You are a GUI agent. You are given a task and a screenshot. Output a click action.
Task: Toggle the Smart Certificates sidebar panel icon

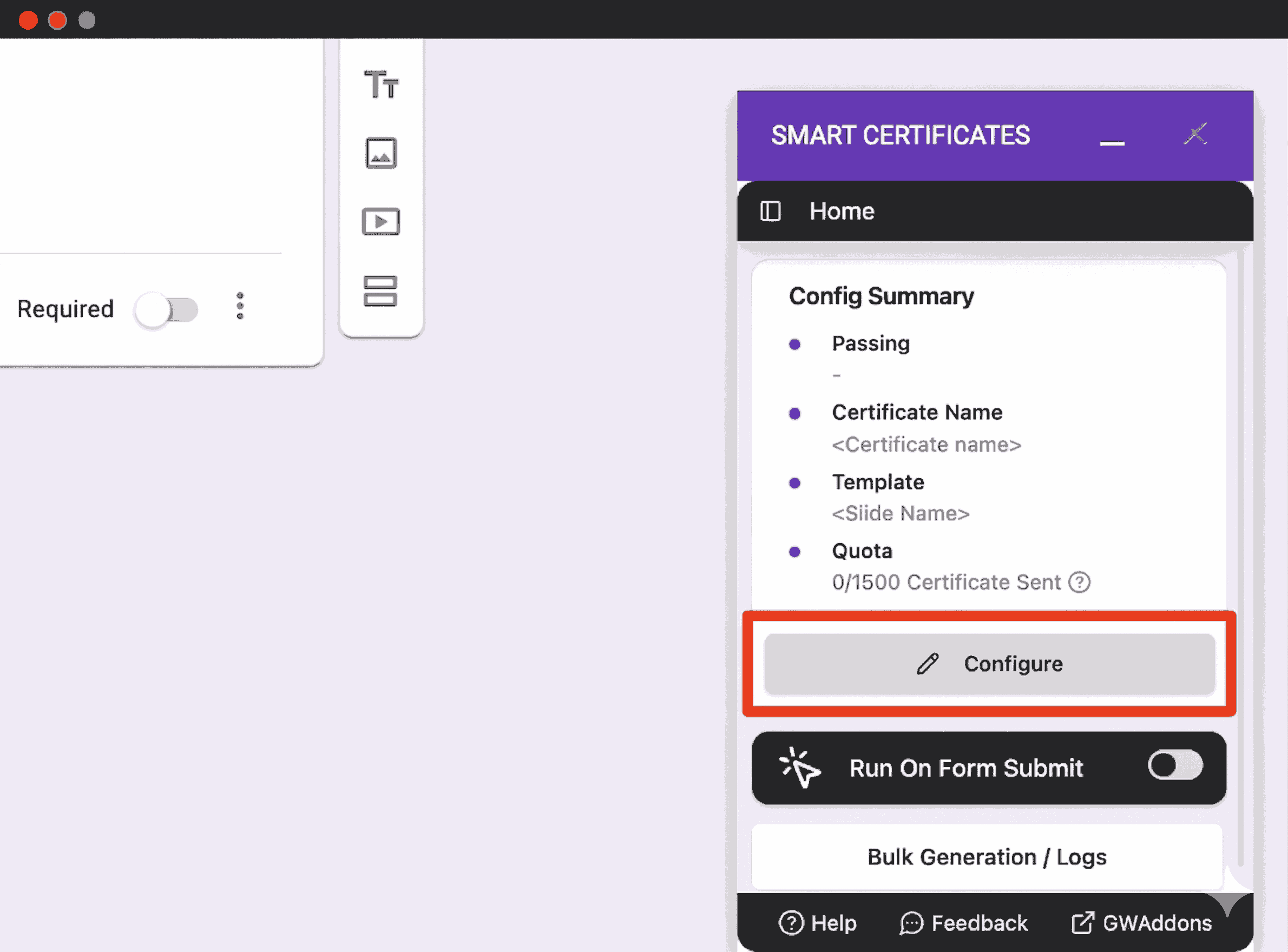tap(770, 211)
